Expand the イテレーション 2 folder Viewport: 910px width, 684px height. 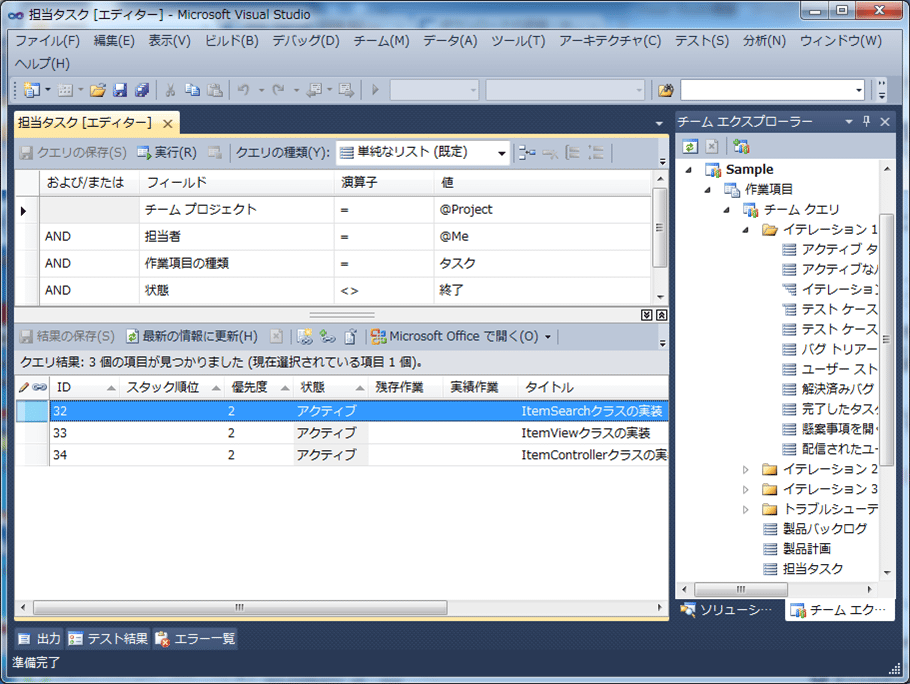(746, 469)
